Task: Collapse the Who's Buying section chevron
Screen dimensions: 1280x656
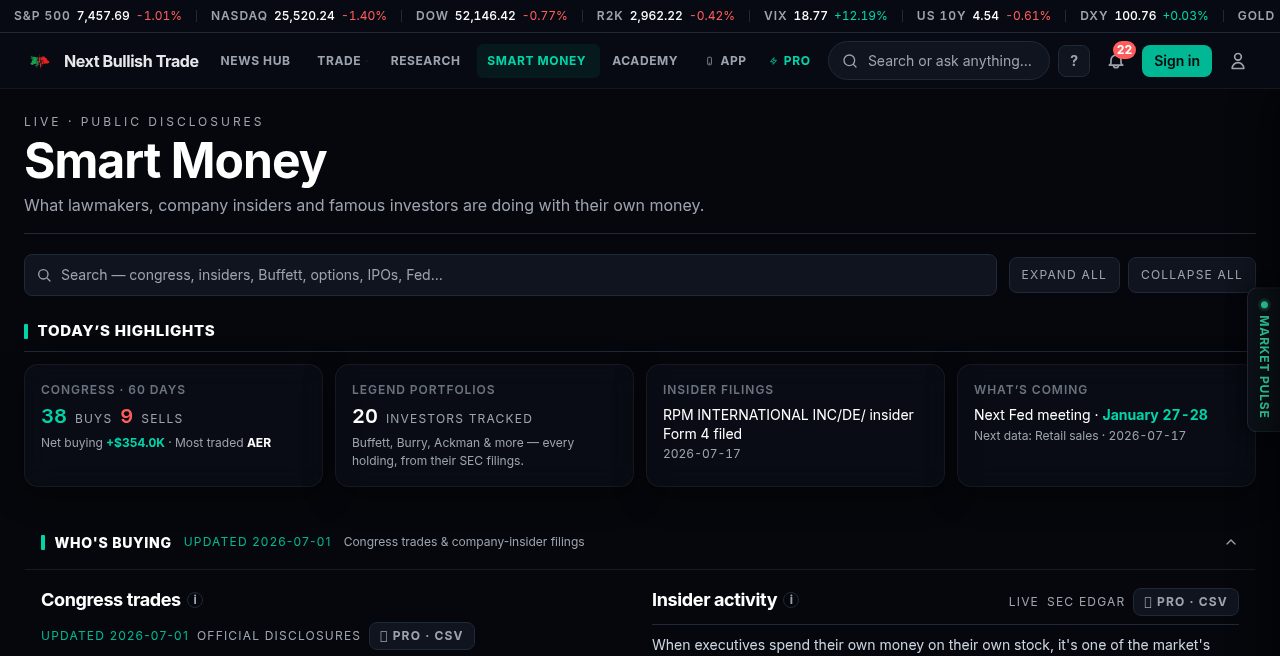Action: (1231, 542)
